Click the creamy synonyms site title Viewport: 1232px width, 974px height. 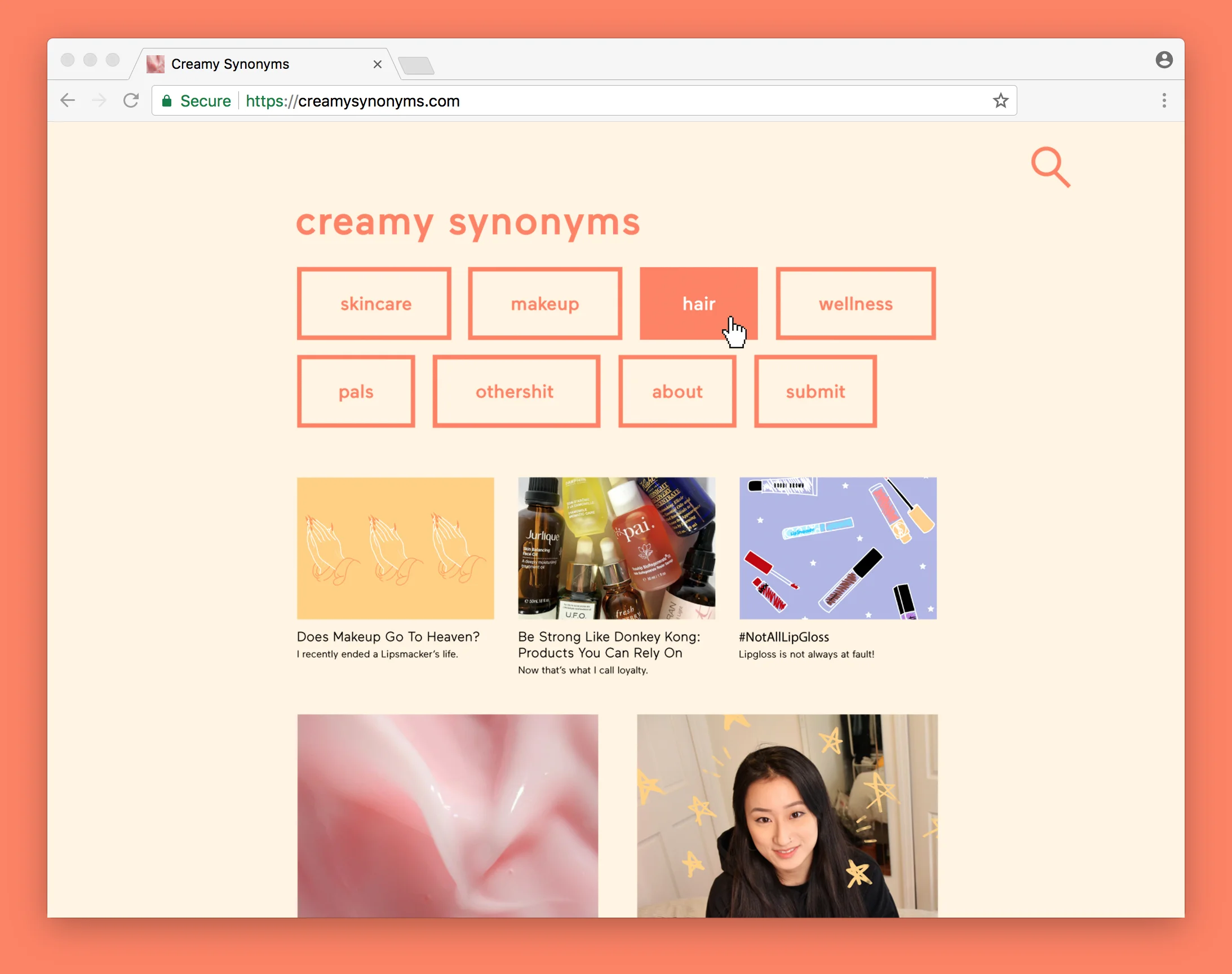pos(467,223)
